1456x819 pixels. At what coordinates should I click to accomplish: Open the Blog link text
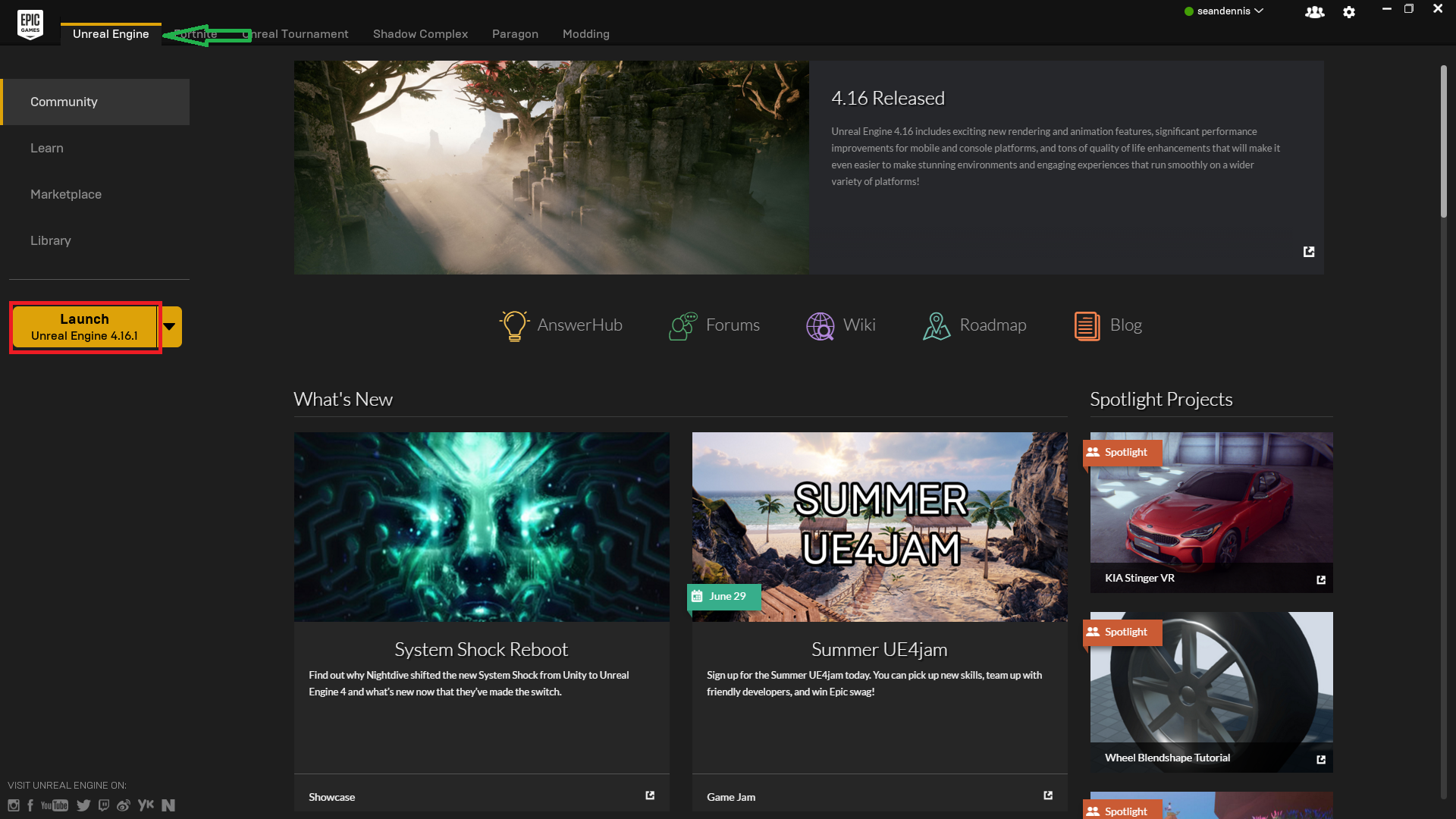point(1125,325)
